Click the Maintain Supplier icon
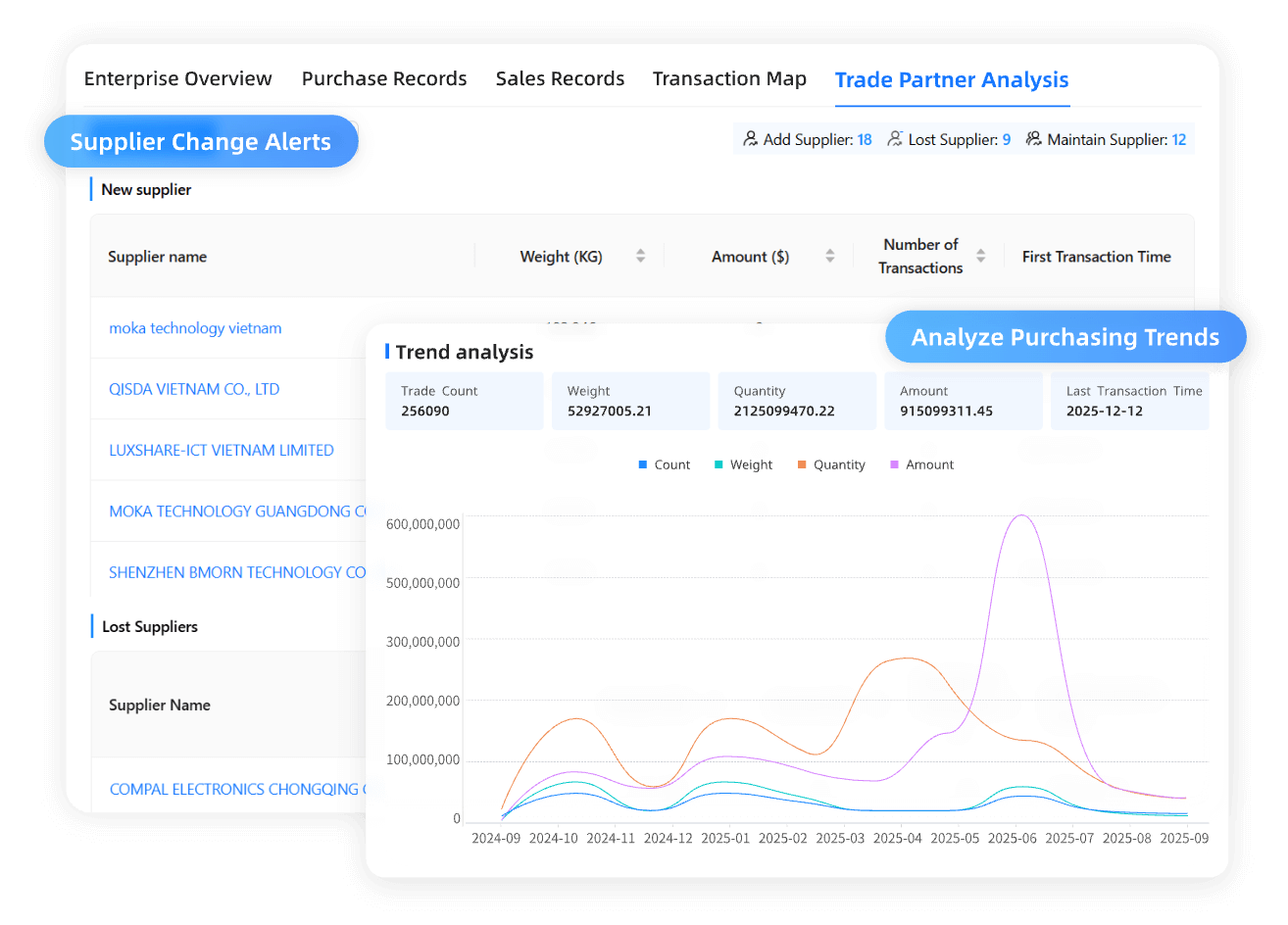 pyautogui.click(x=1033, y=138)
